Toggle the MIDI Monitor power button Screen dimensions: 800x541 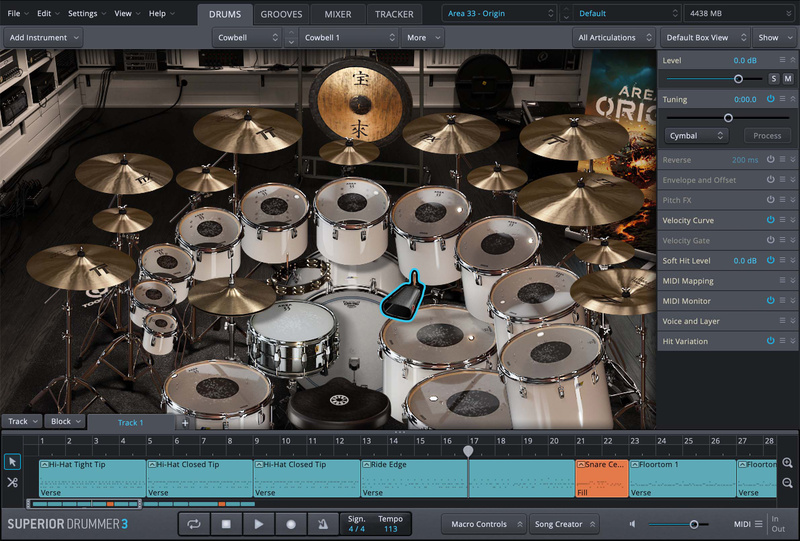pos(770,301)
